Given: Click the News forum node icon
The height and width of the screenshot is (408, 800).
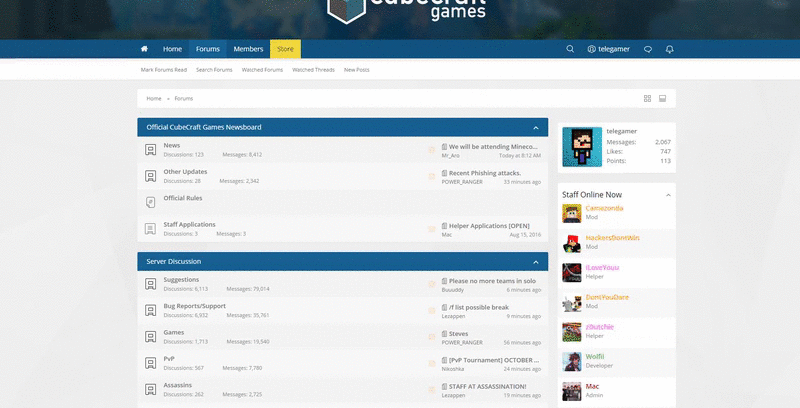Looking at the screenshot, I should [151, 150].
